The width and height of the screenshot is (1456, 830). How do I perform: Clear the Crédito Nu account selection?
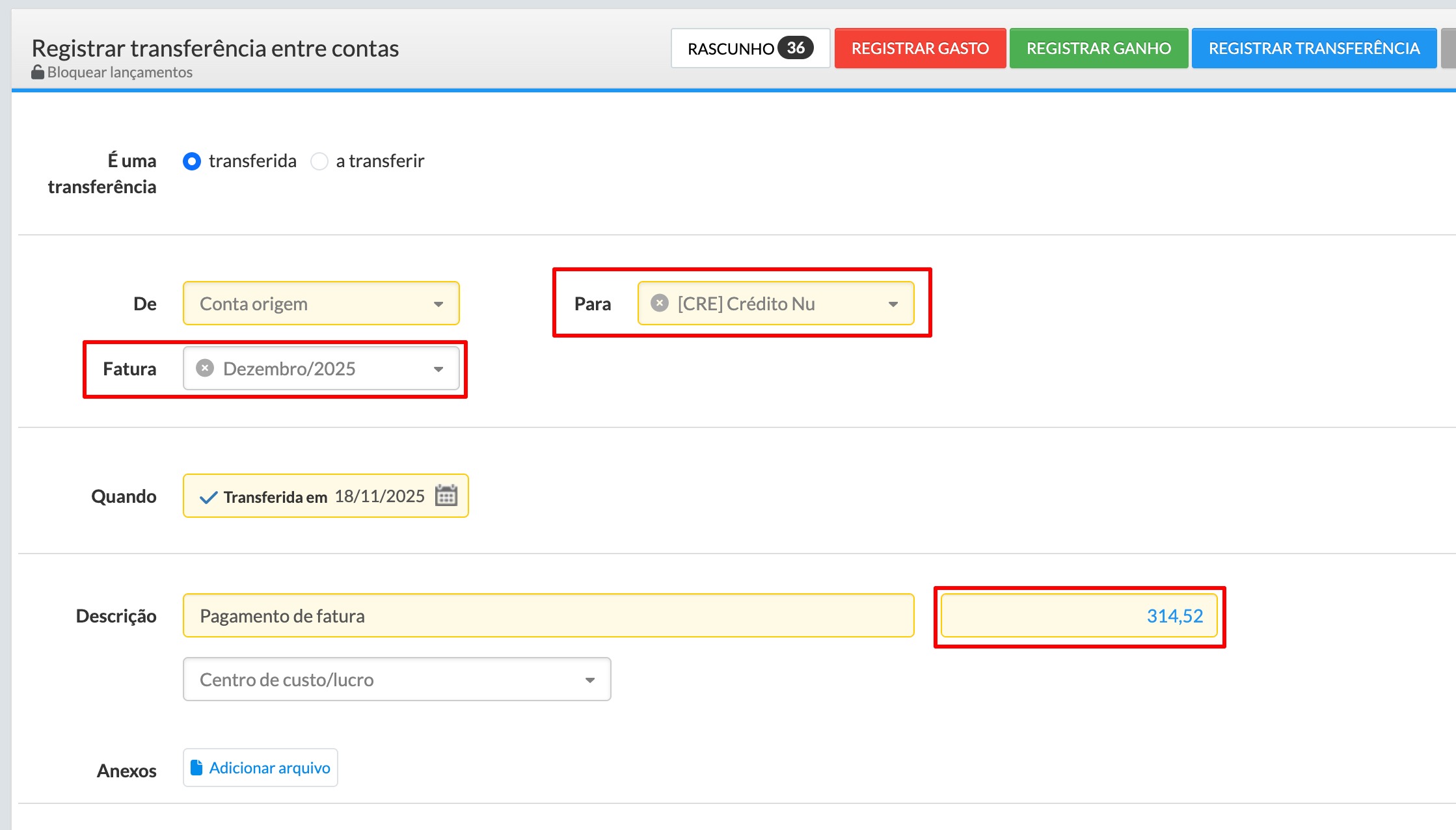660,303
